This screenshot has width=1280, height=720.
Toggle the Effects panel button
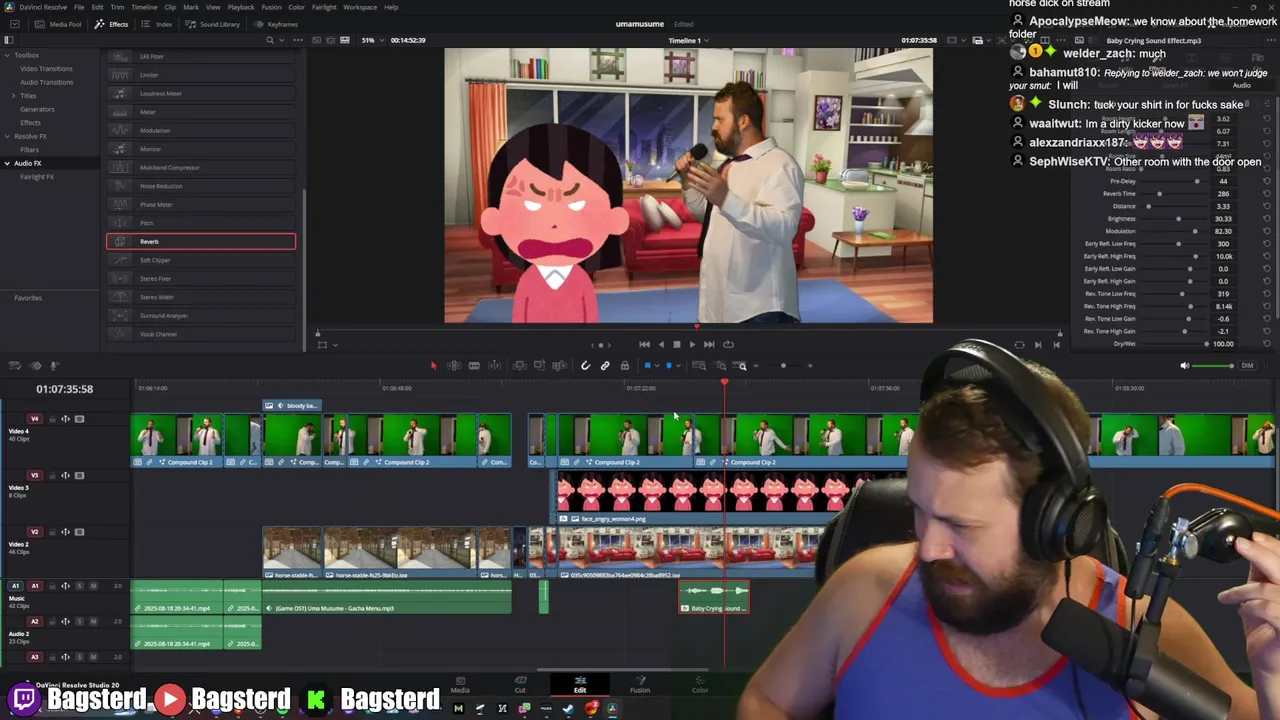pos(112,24)
